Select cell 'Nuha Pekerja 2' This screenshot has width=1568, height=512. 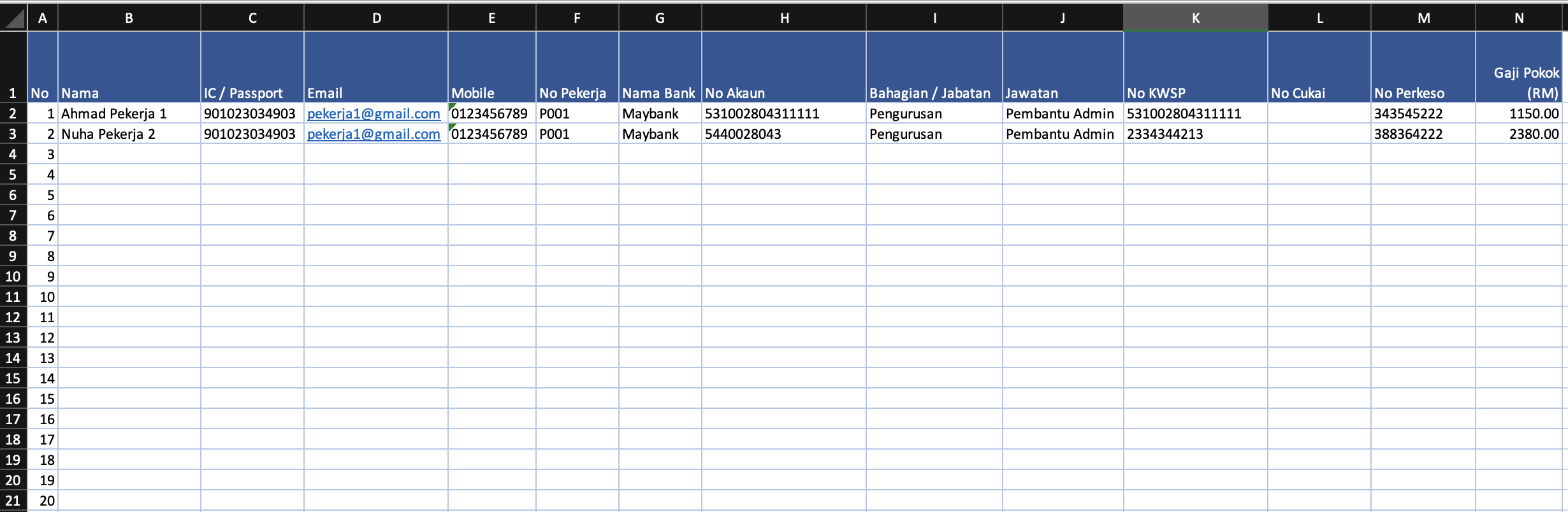[x=129, y=134]
